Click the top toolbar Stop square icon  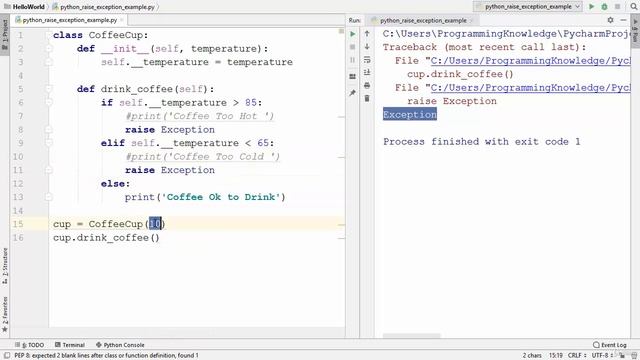(618, 7)
